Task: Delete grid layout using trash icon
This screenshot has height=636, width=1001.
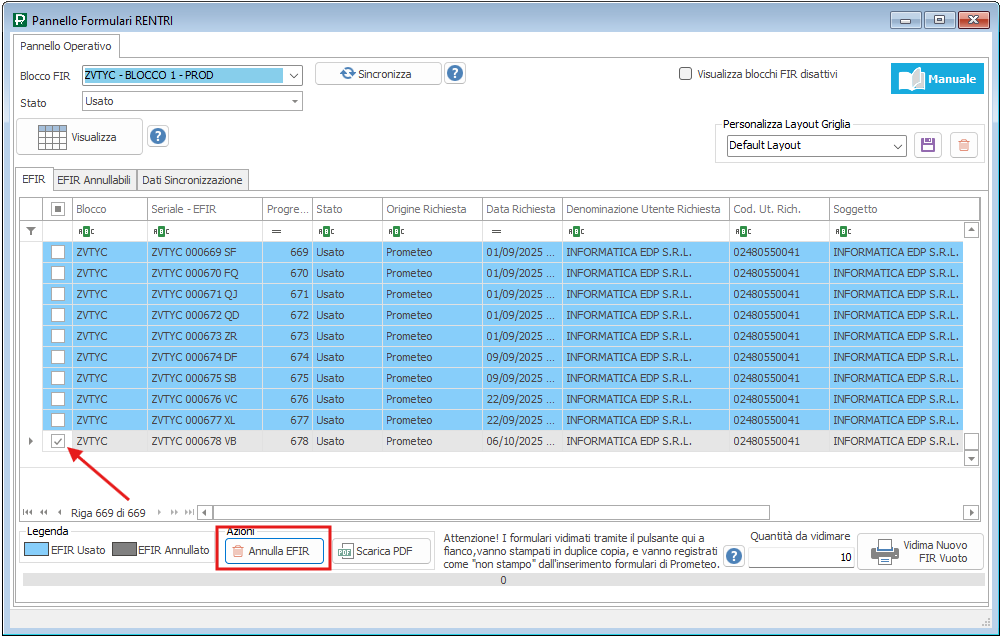Action: click(x=963, y=145)
